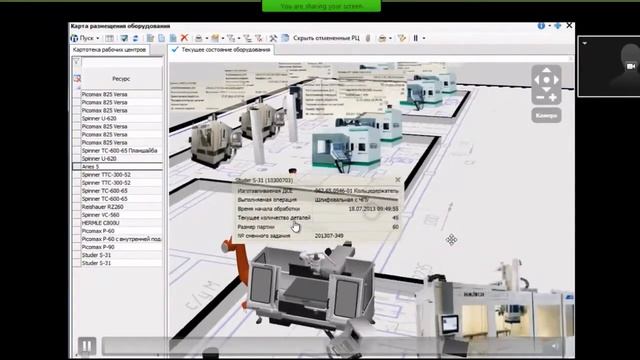Open dropdown arrow next to first tree icon
The height and width of the screenshot is (360, 640).
click(239, 38)
